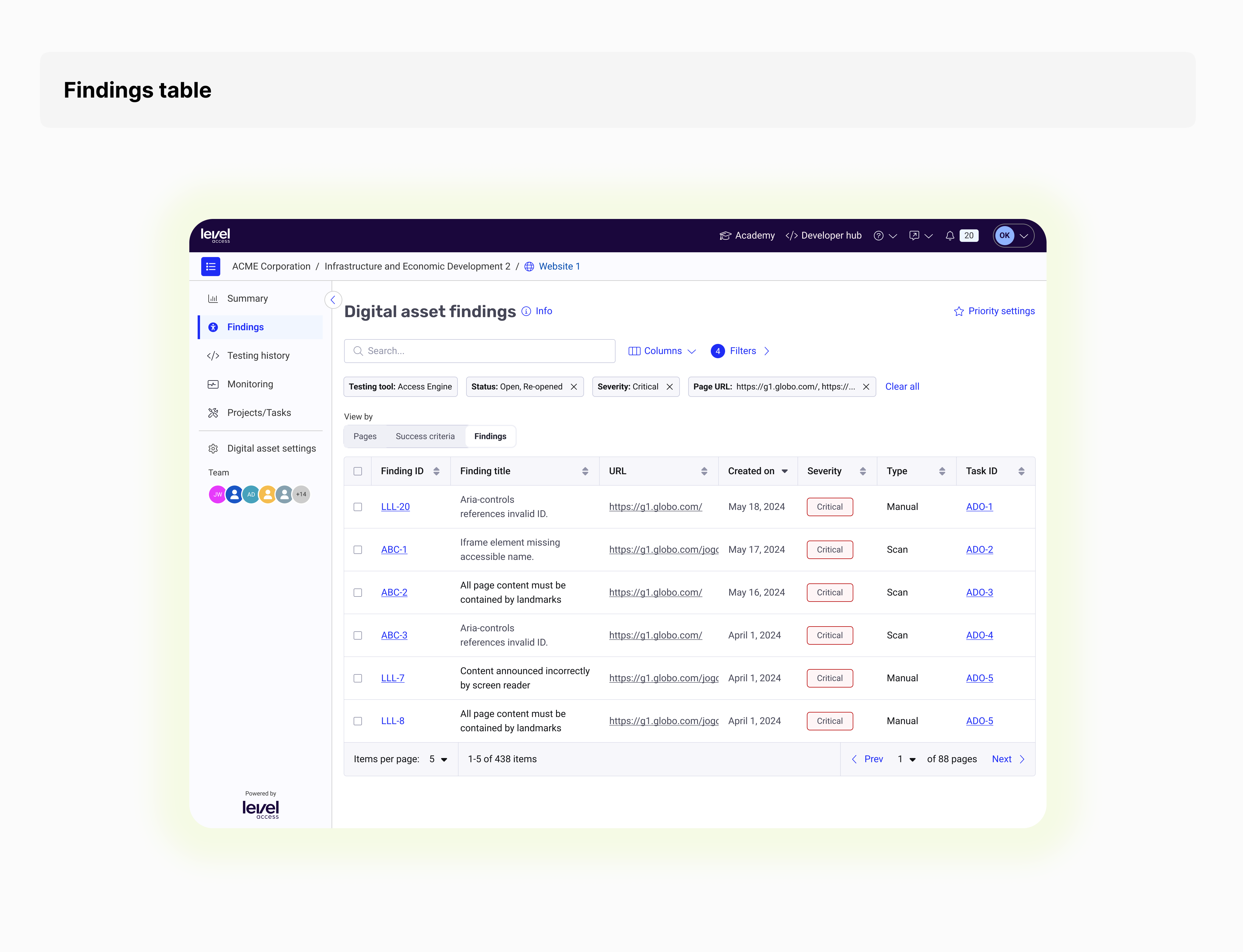Click the Clear all filters link
The image size is (1243, 952).
902,386
